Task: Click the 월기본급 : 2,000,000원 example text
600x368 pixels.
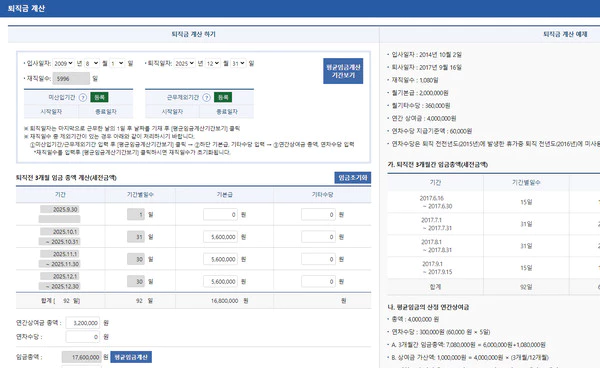Action: click(x=420, y=93)
